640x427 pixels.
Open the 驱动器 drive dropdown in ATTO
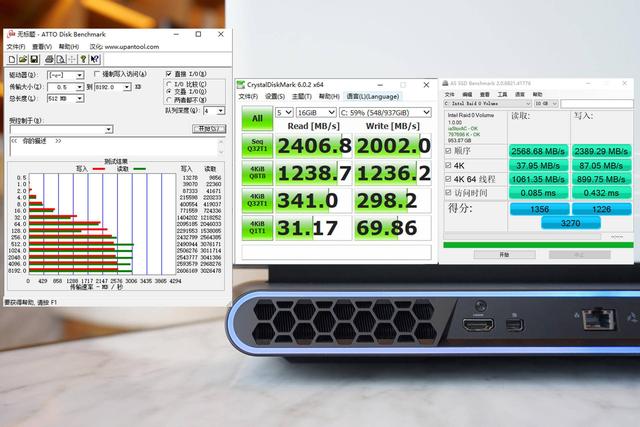[66, 75]
